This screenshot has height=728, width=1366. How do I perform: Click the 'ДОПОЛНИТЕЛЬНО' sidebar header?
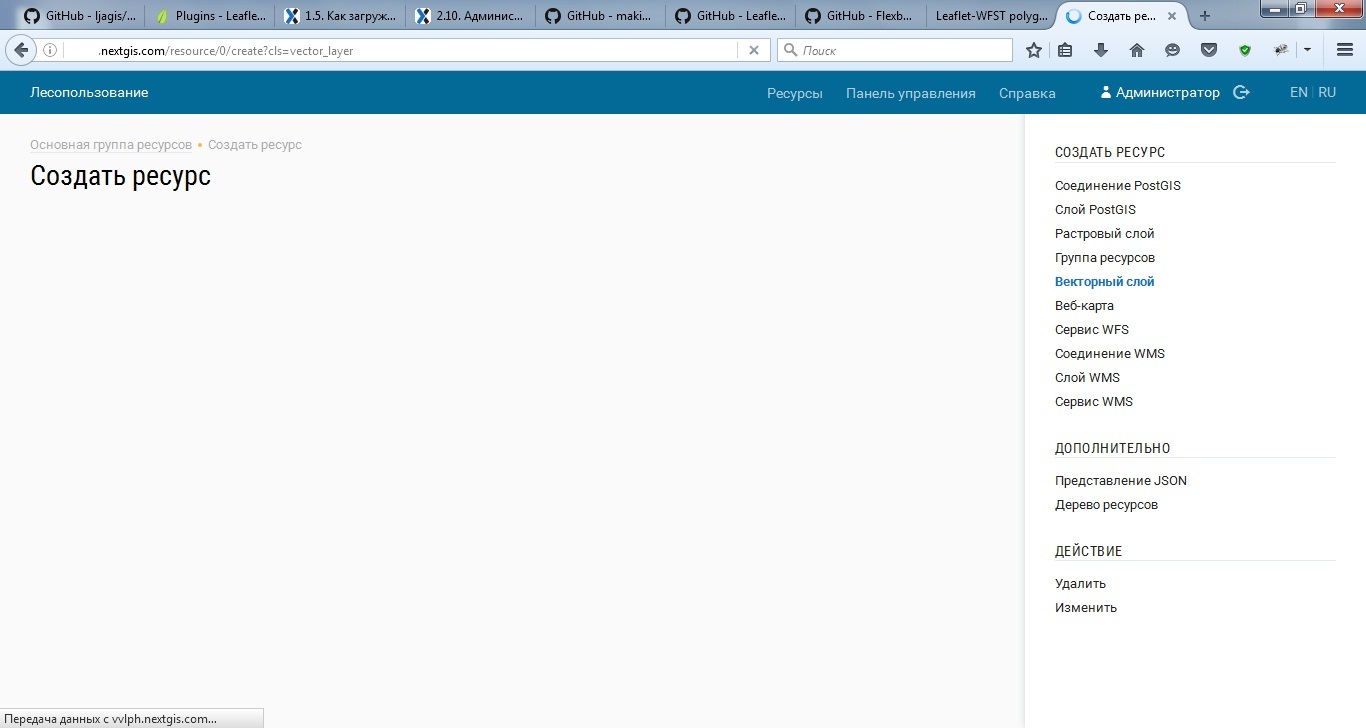point(1113,449)
